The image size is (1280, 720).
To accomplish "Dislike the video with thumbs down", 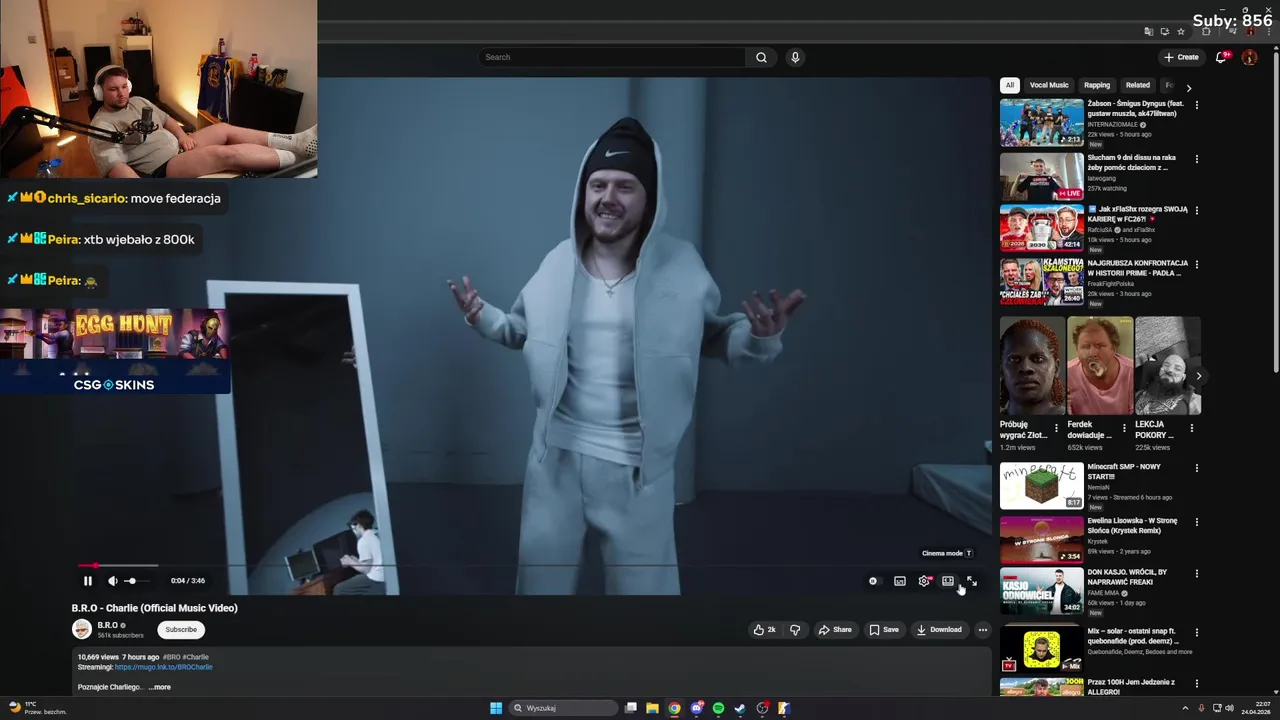I will [x=795, y=630].
